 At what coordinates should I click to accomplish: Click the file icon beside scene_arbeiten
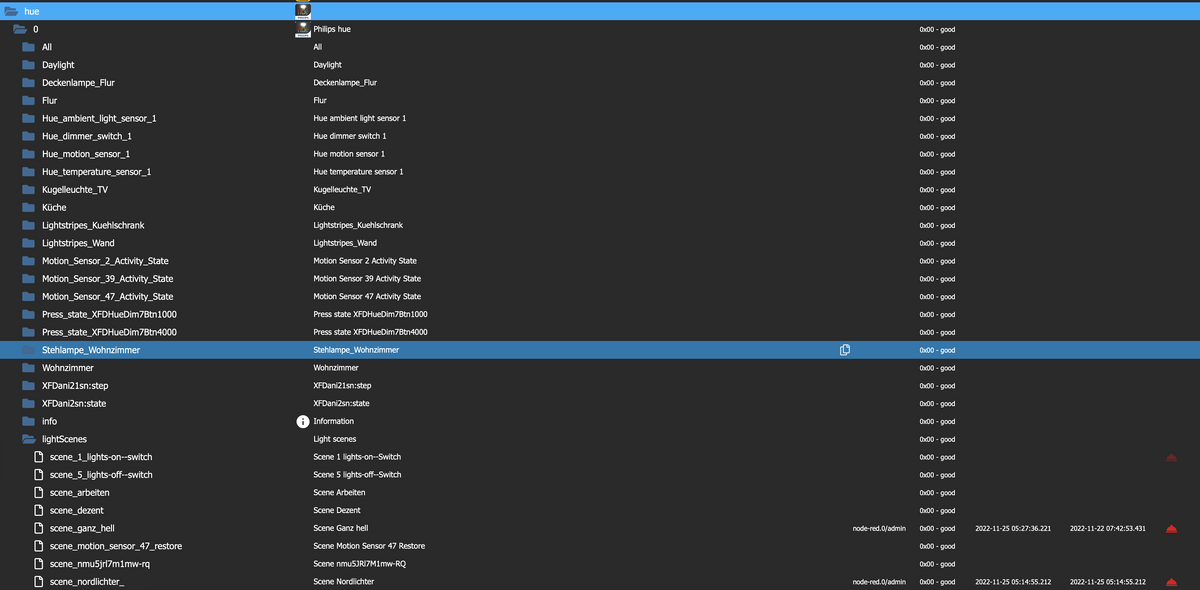click(x=40, y=493)
